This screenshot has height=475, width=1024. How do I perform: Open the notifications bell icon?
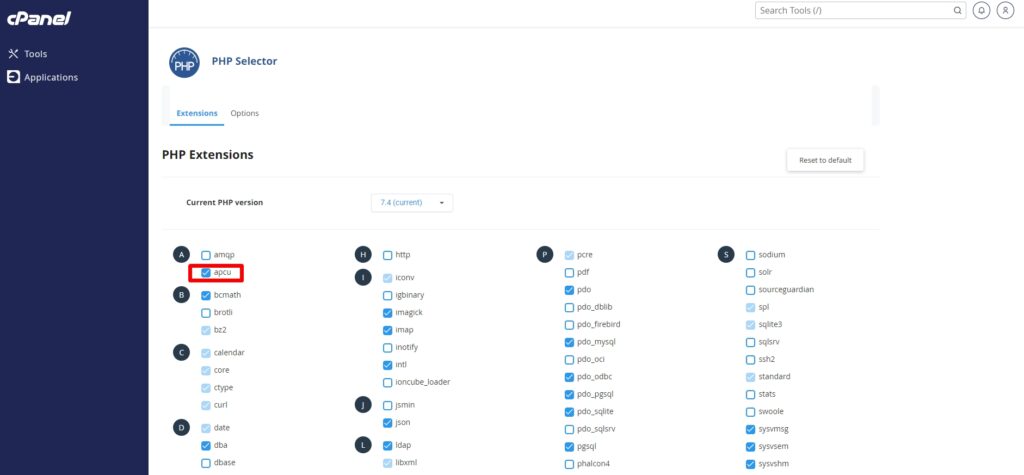point(981,10)
